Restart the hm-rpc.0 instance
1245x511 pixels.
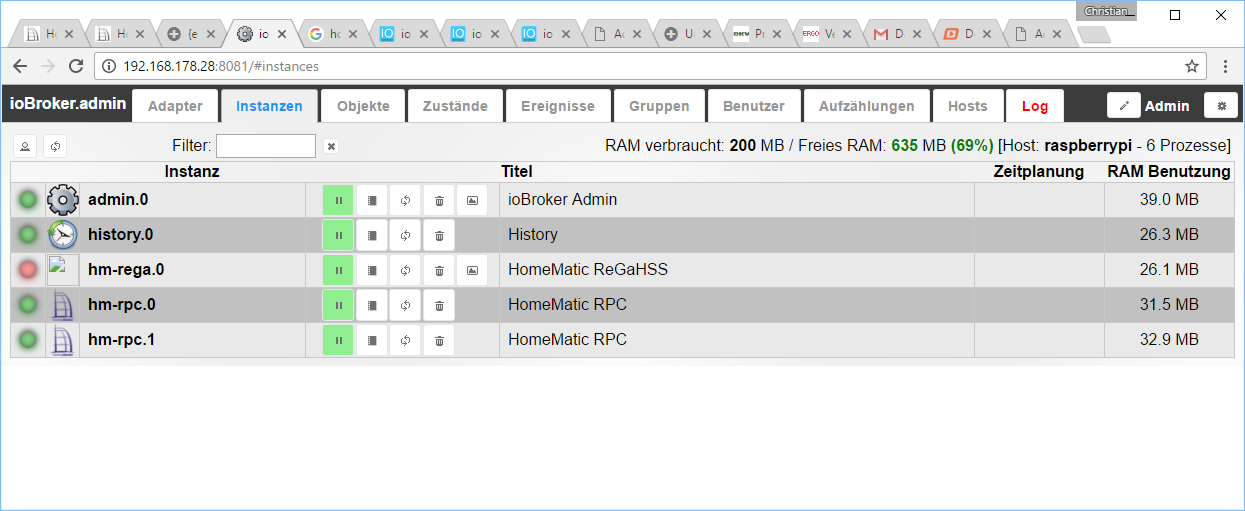pyautogui.click(x=405, y=305)
